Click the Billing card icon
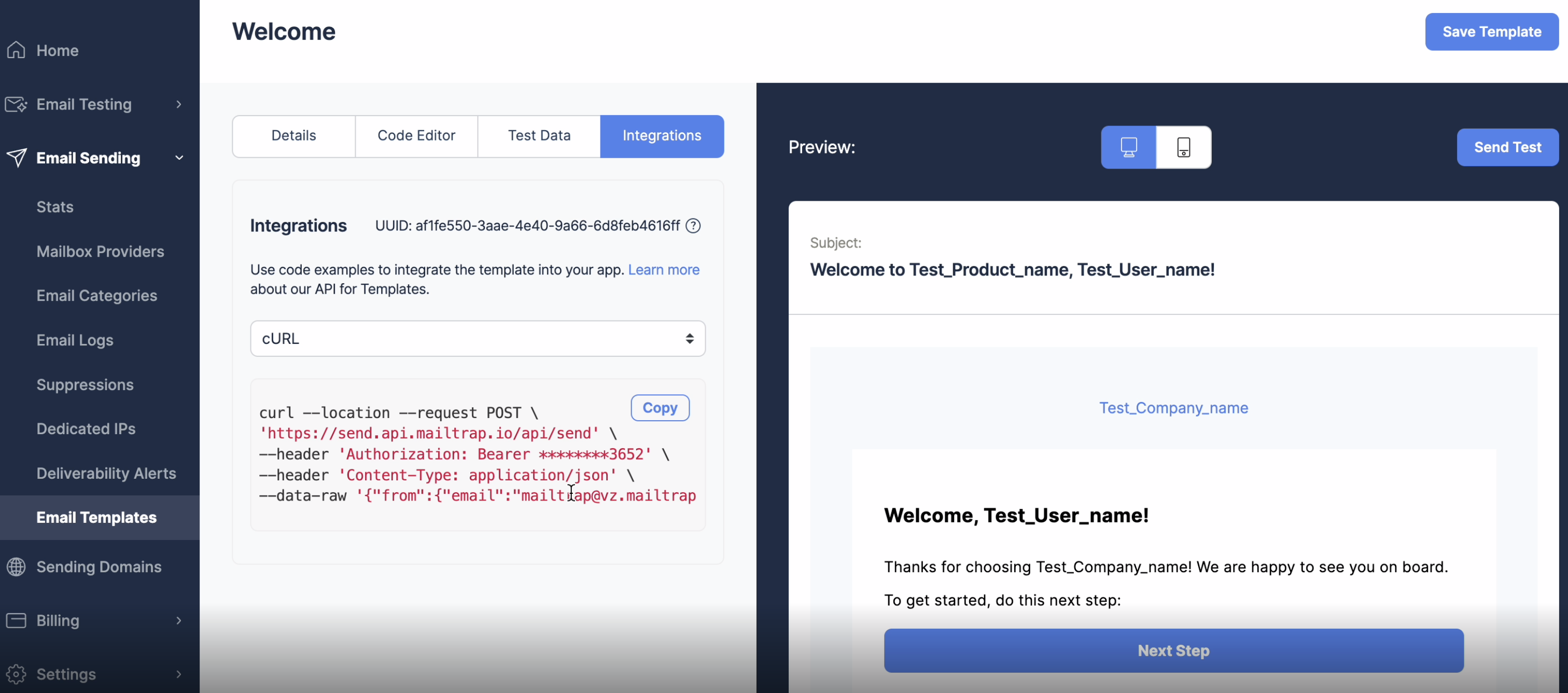The width and height of the screenshot is (1568, 693). 17,620
